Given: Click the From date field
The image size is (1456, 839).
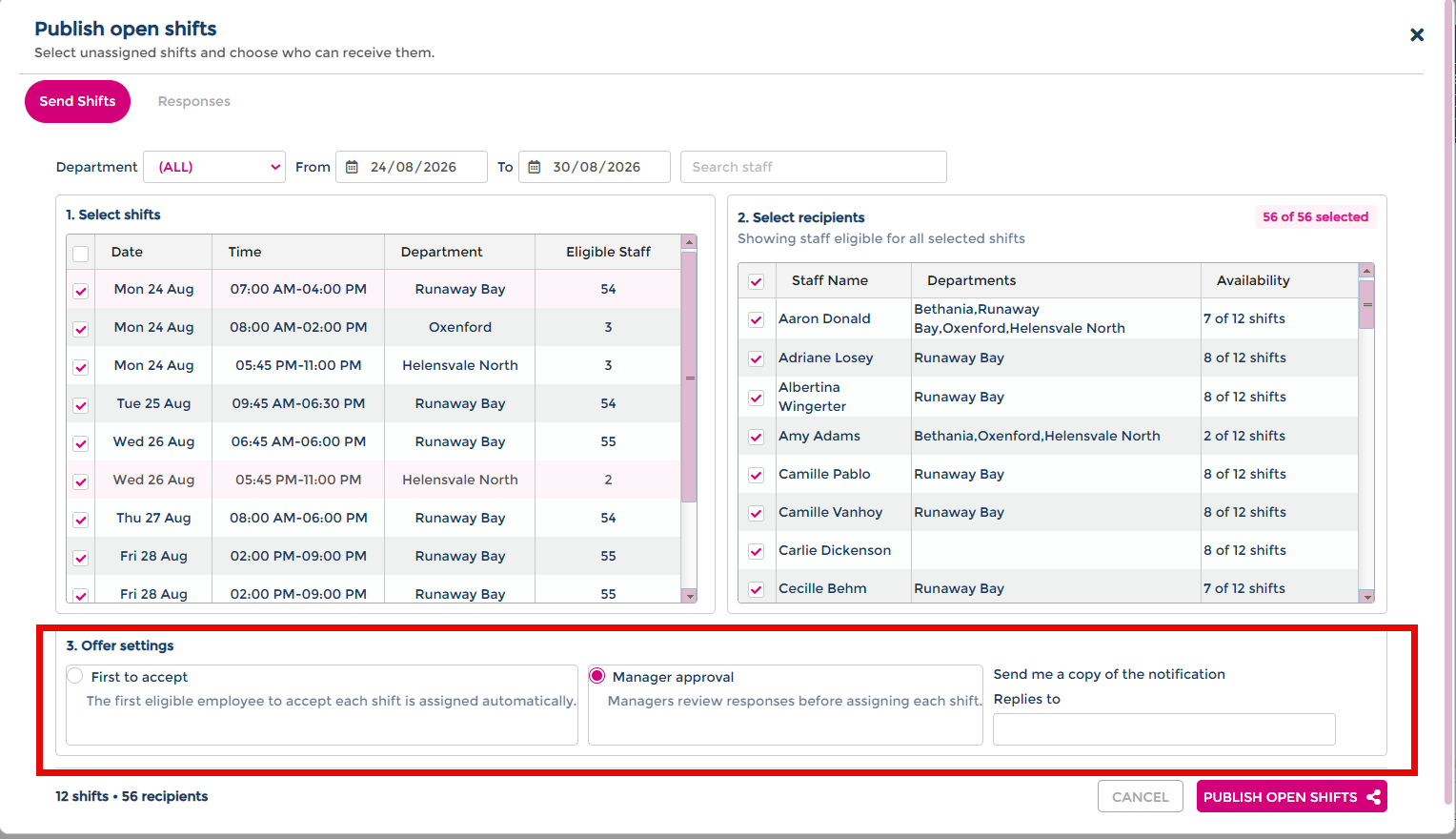Looking at the screenshot, I should click(412, 167).
